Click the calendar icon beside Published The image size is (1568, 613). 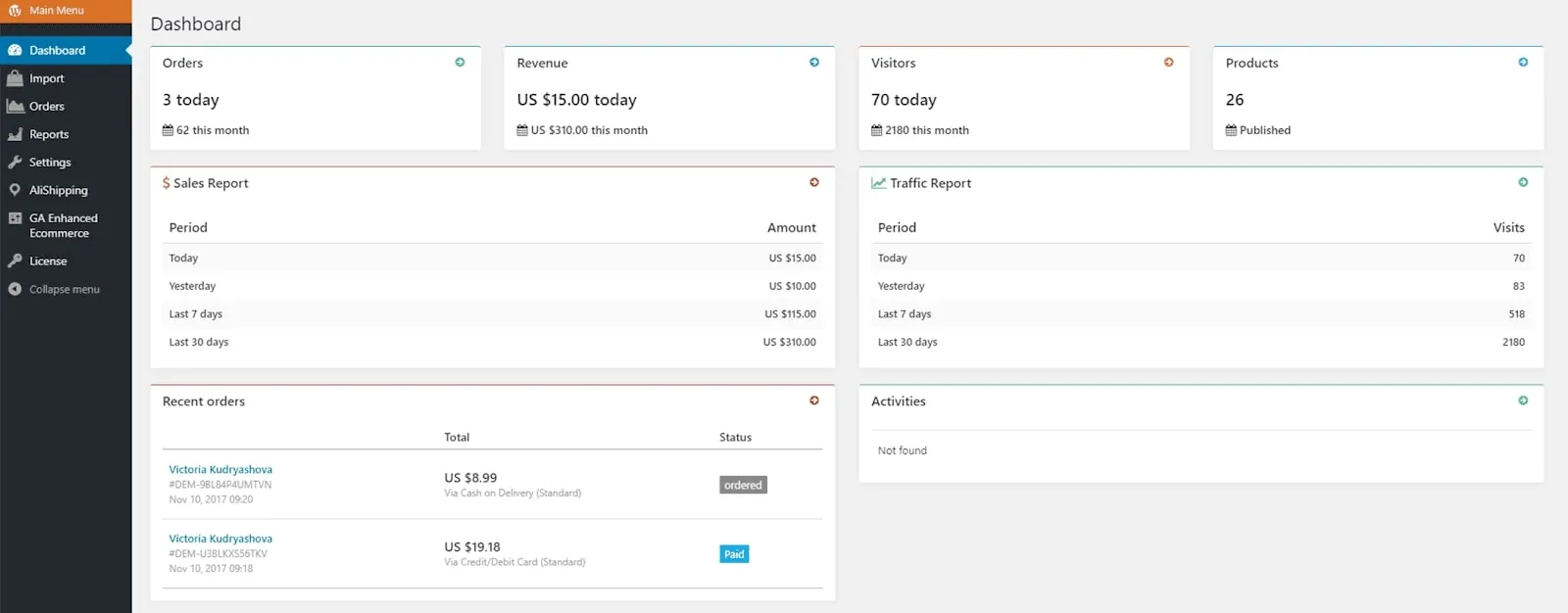tap(1231, 130)
